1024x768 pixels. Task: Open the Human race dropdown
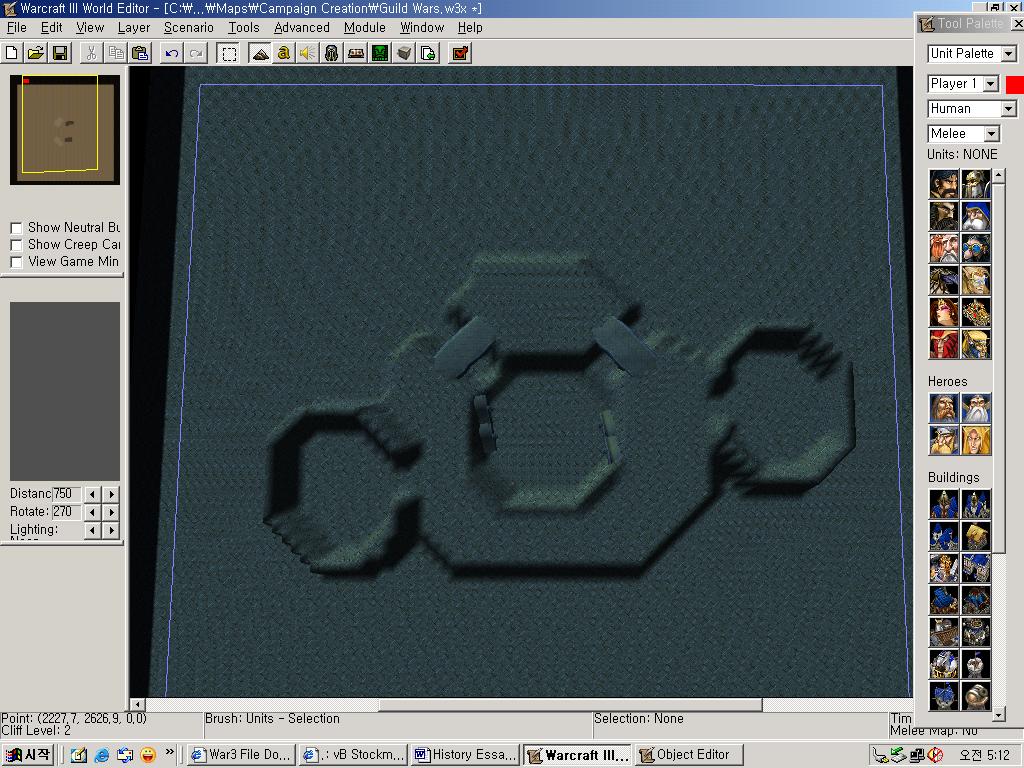click(1009, 108)
